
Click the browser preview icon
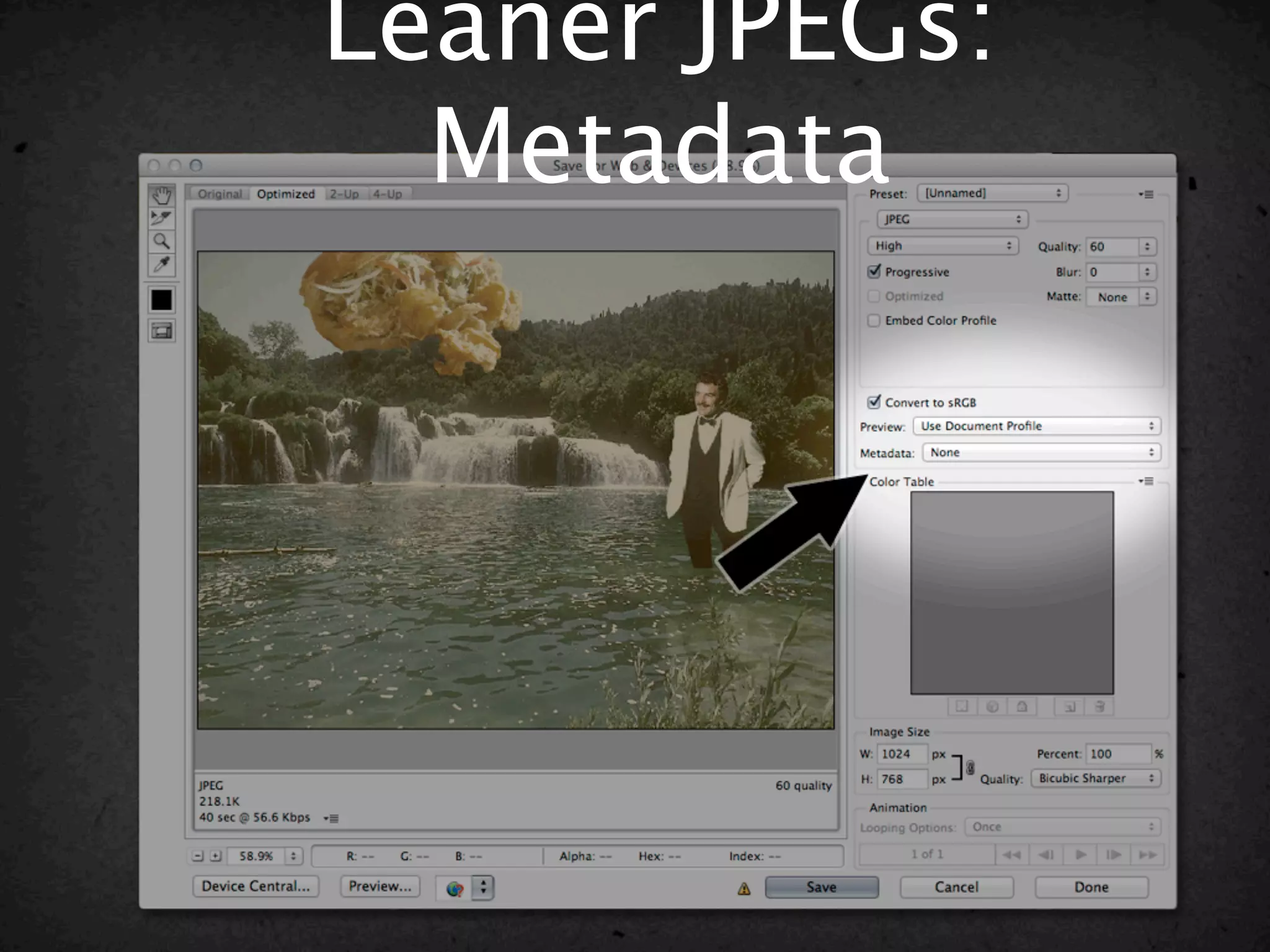click(455, 888)
